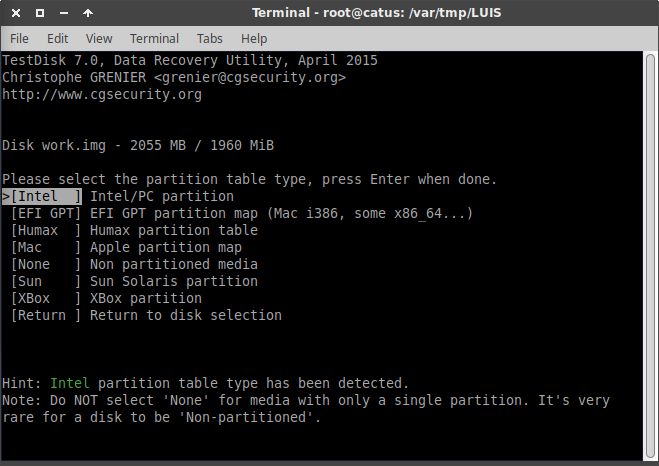The width and height of the screenshot is (659, 466).
Task: Click the shade (up arrow) window icon
Action: point(88,14)
